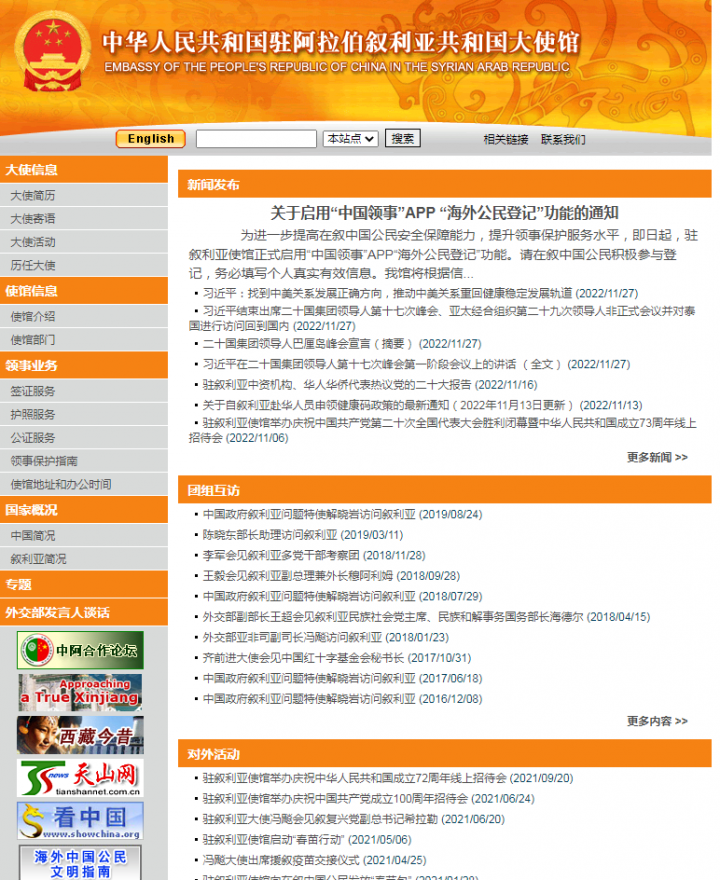This screenshot has width=720, height=880.
Task: Click the 西藏今昔 banner
Action: pyautogui.click(x=80, y=735)
